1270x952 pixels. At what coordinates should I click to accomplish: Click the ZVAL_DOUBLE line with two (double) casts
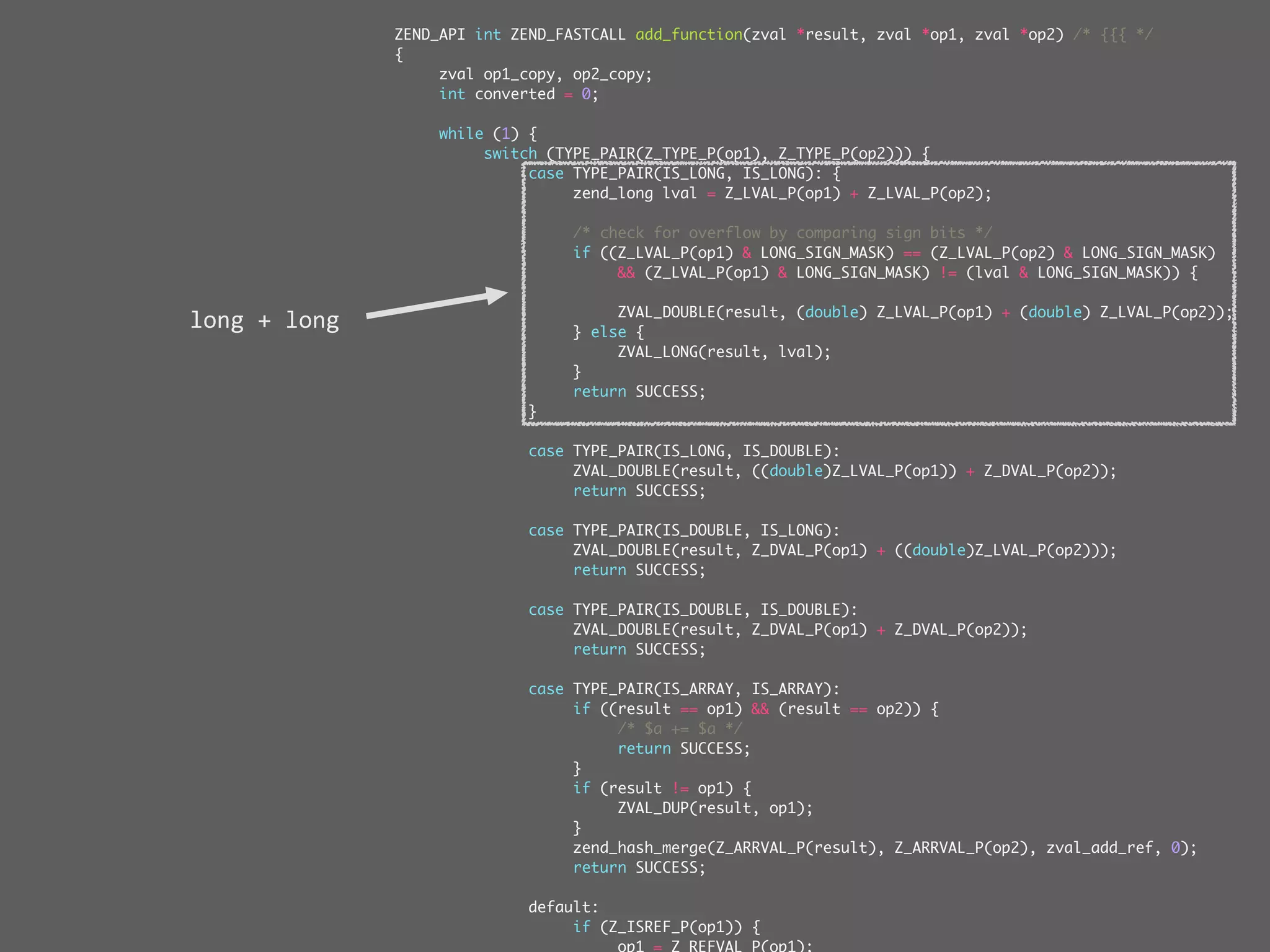[925, 312]
